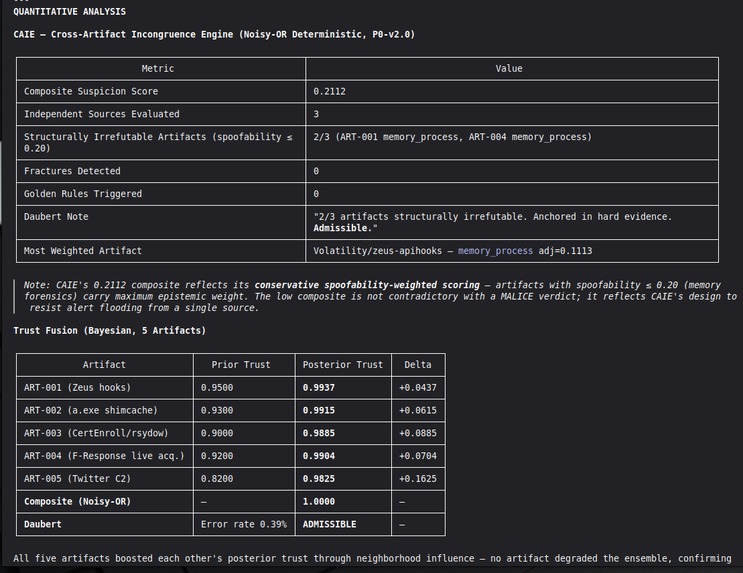The height and width of the screenshot is (573, 743).
Task: Click the Fractures Detected label
Action: coord(72,171)
